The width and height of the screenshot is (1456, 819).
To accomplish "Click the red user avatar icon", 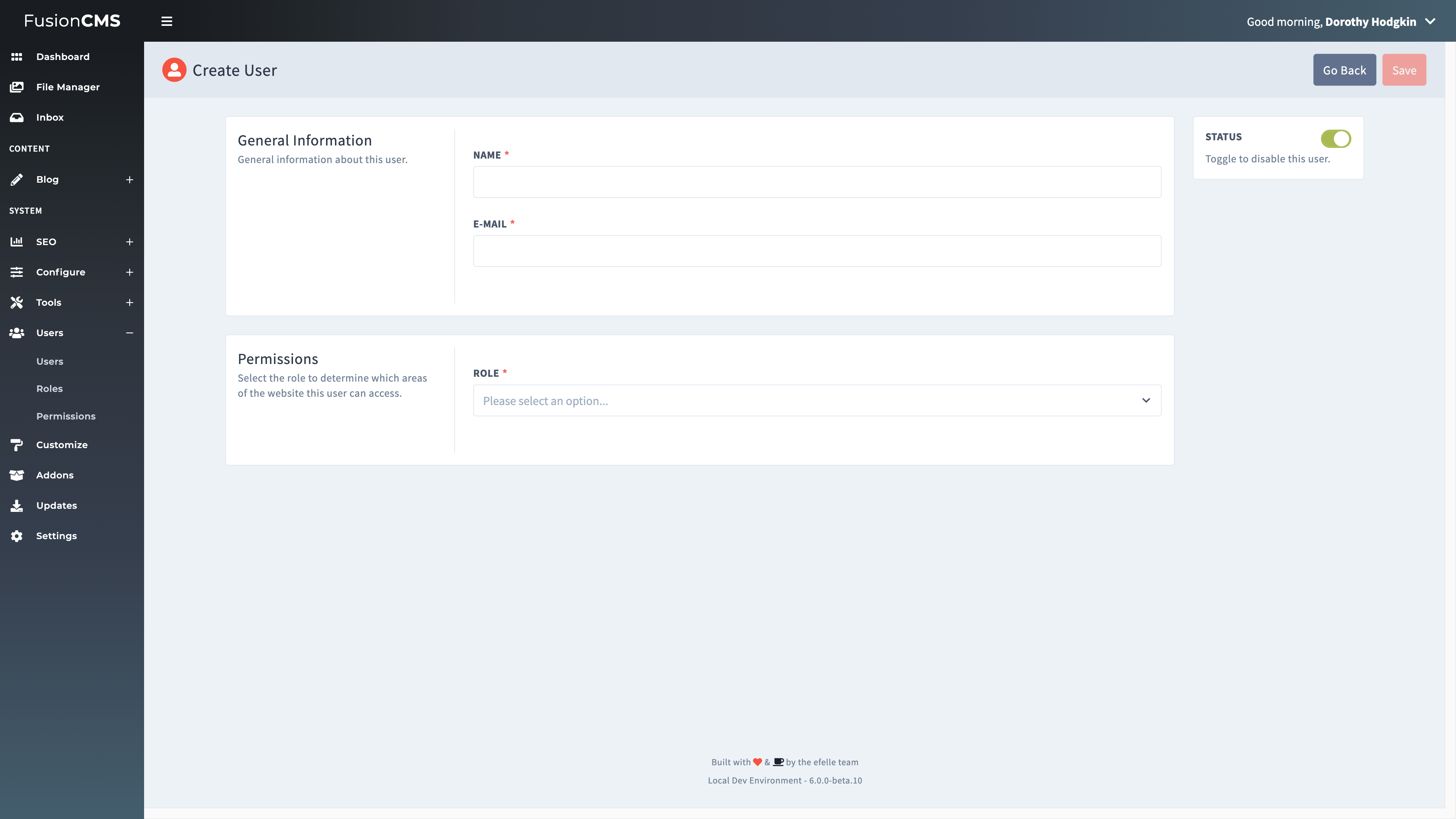I will click(x=174, y=70).
